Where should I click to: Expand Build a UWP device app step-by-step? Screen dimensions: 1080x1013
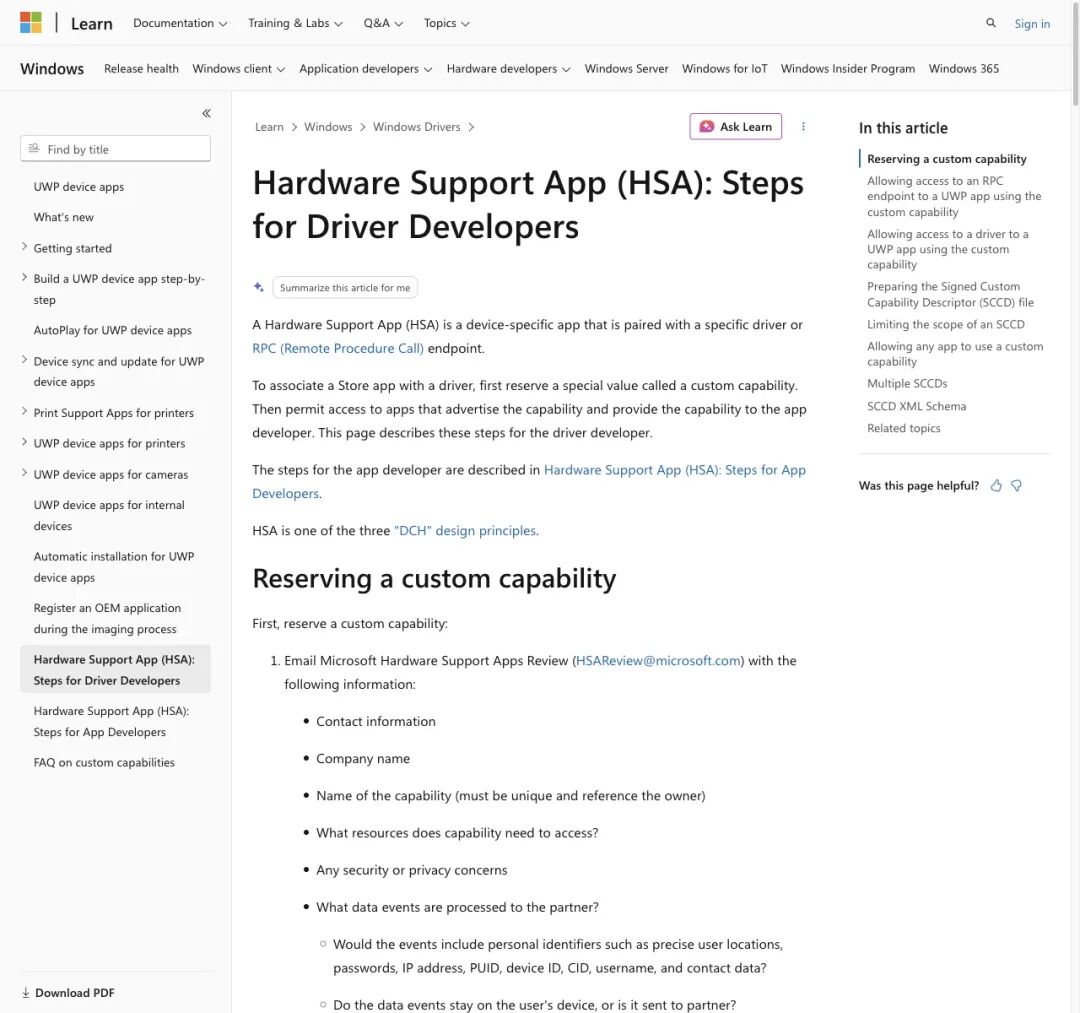pyautogui.click(x=25, y=278)
